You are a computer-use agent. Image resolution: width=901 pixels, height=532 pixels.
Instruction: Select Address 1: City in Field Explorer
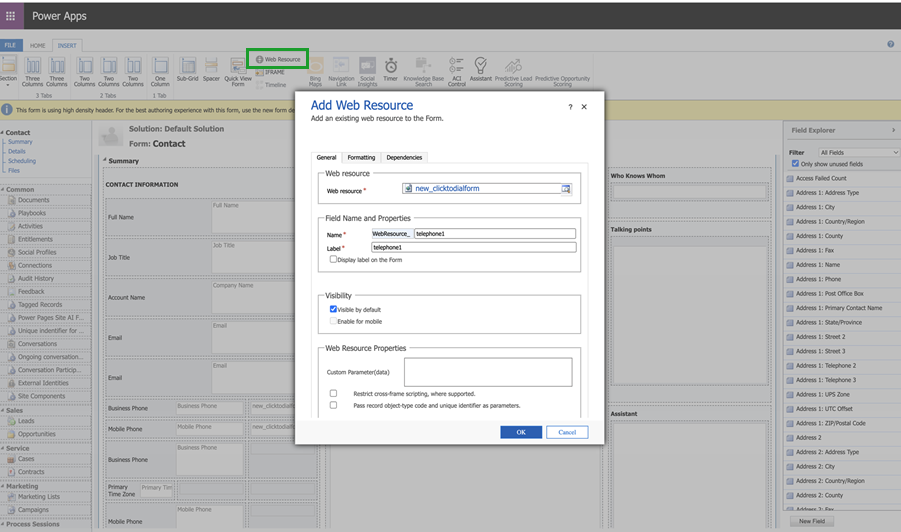click(815, 207)
